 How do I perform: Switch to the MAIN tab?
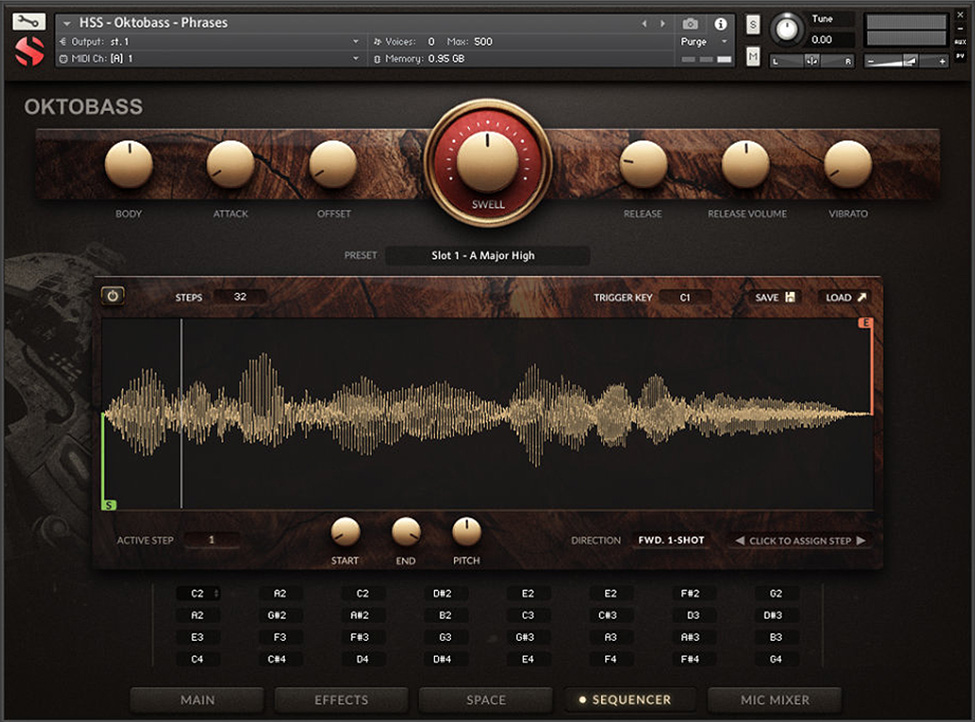point(197,700)
